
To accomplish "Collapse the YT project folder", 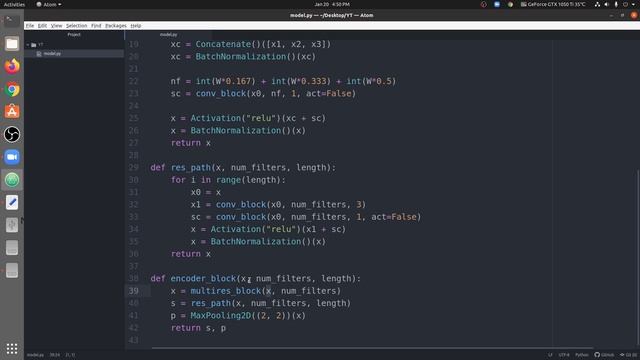I will [x=28, y=44].
